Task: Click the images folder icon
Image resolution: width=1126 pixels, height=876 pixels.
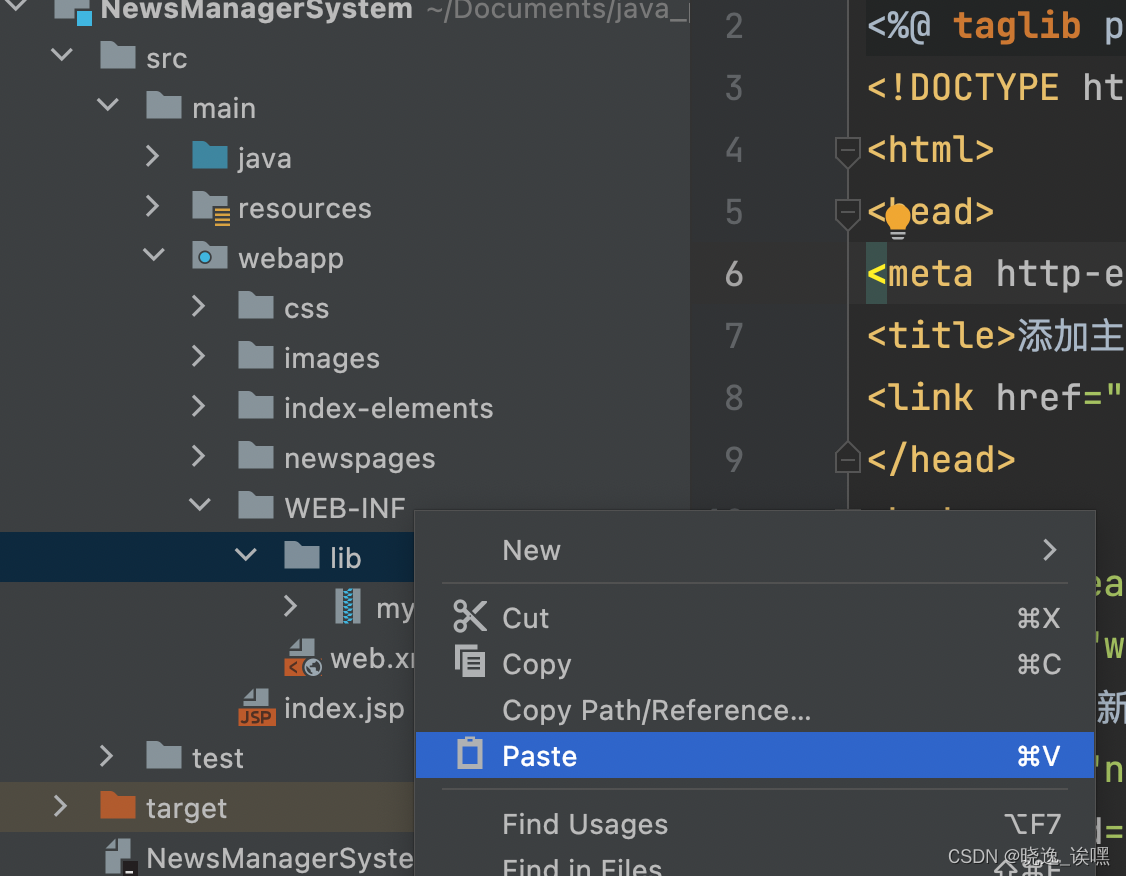Action: [256, 355]
